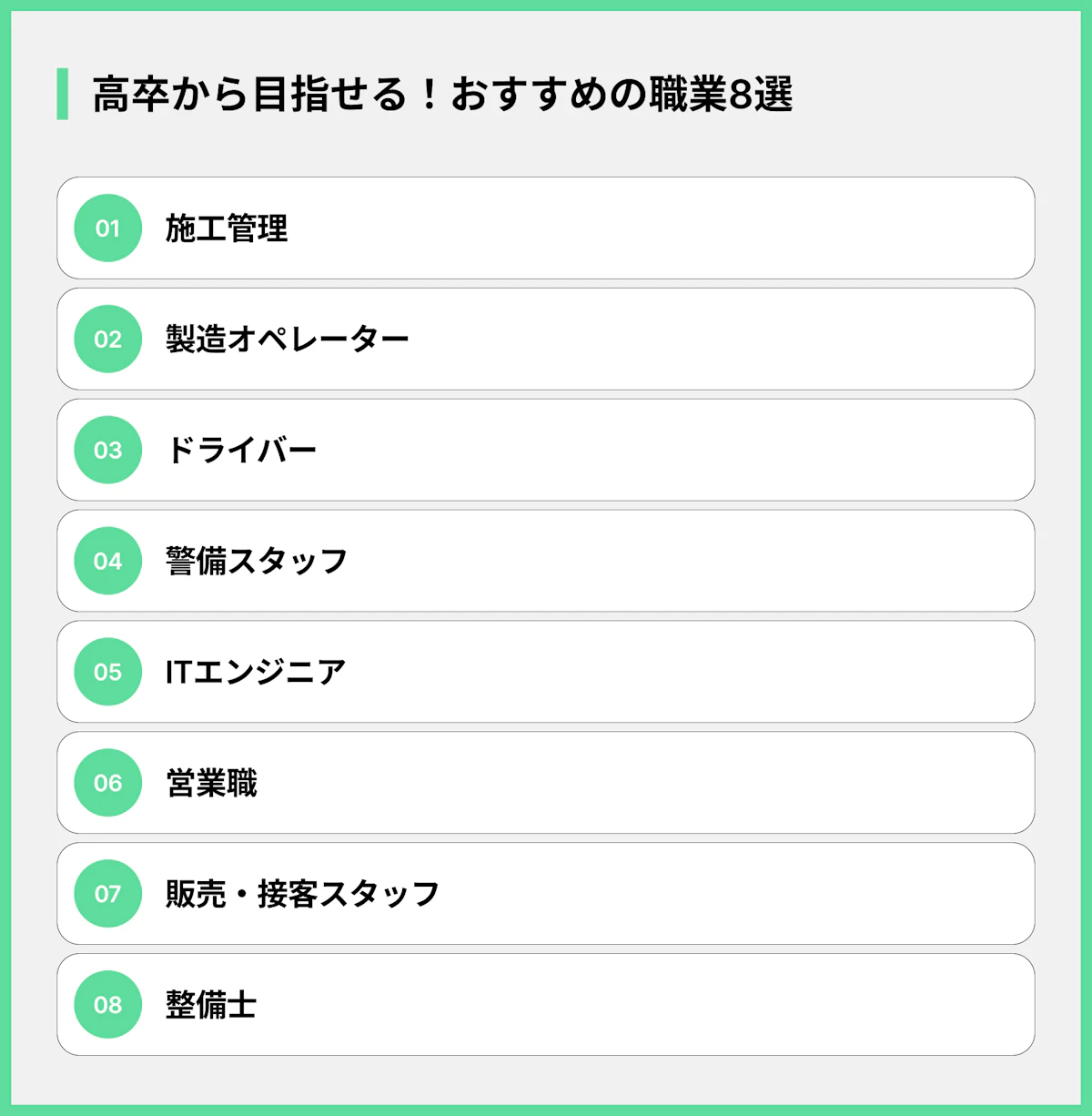Select the 販売・接客スタッフ label
Image resolution: width=1092 pixels, height=1116 pixels.
[x=302, y=894]
